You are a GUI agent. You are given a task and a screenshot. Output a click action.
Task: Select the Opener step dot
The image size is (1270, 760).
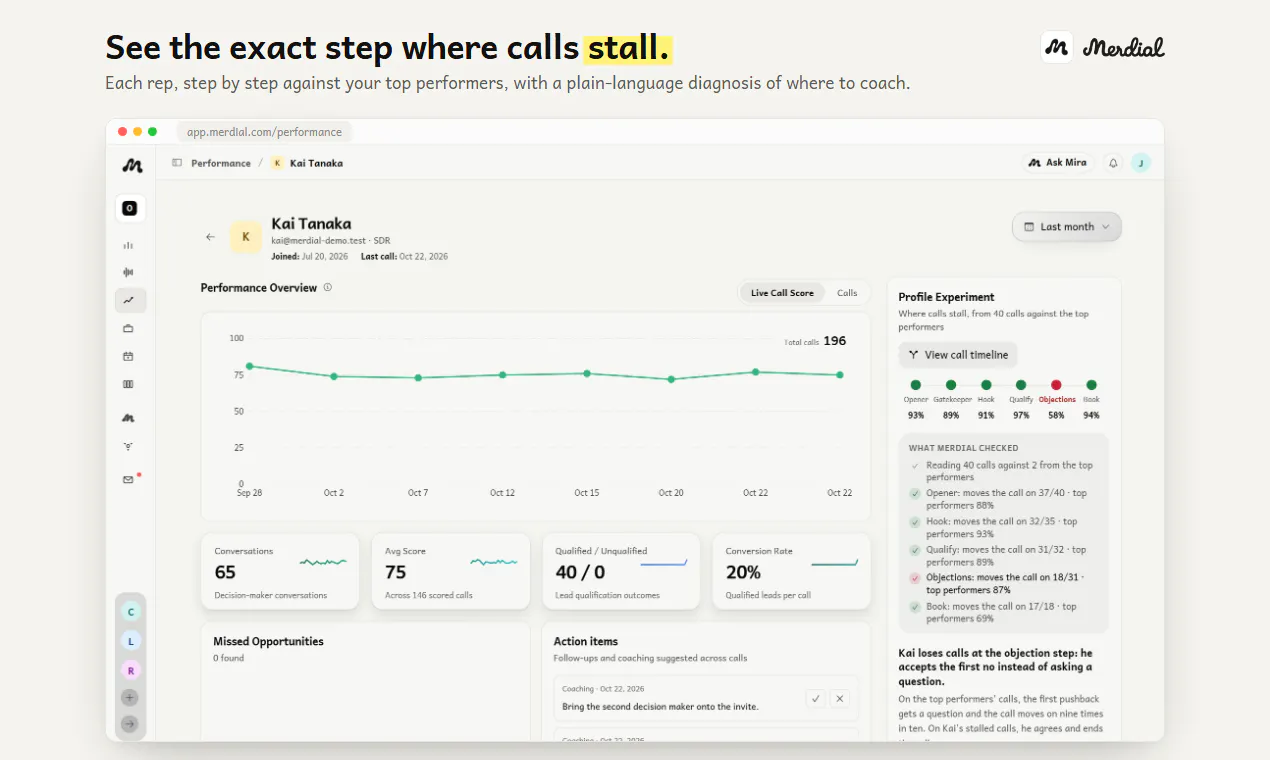(x=915, y=385)
